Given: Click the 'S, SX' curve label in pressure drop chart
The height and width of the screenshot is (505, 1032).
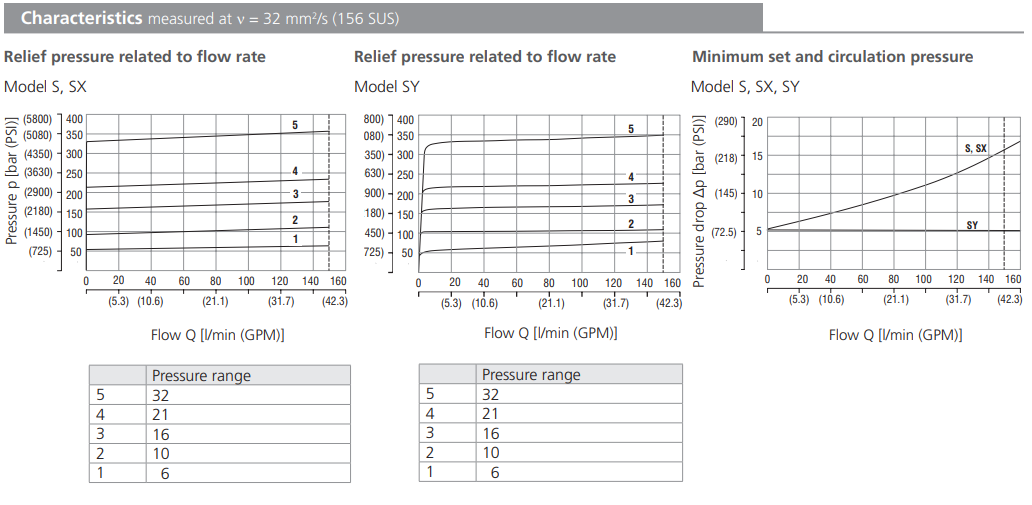Looking at the screenshot, I should (x=975, y=148).
